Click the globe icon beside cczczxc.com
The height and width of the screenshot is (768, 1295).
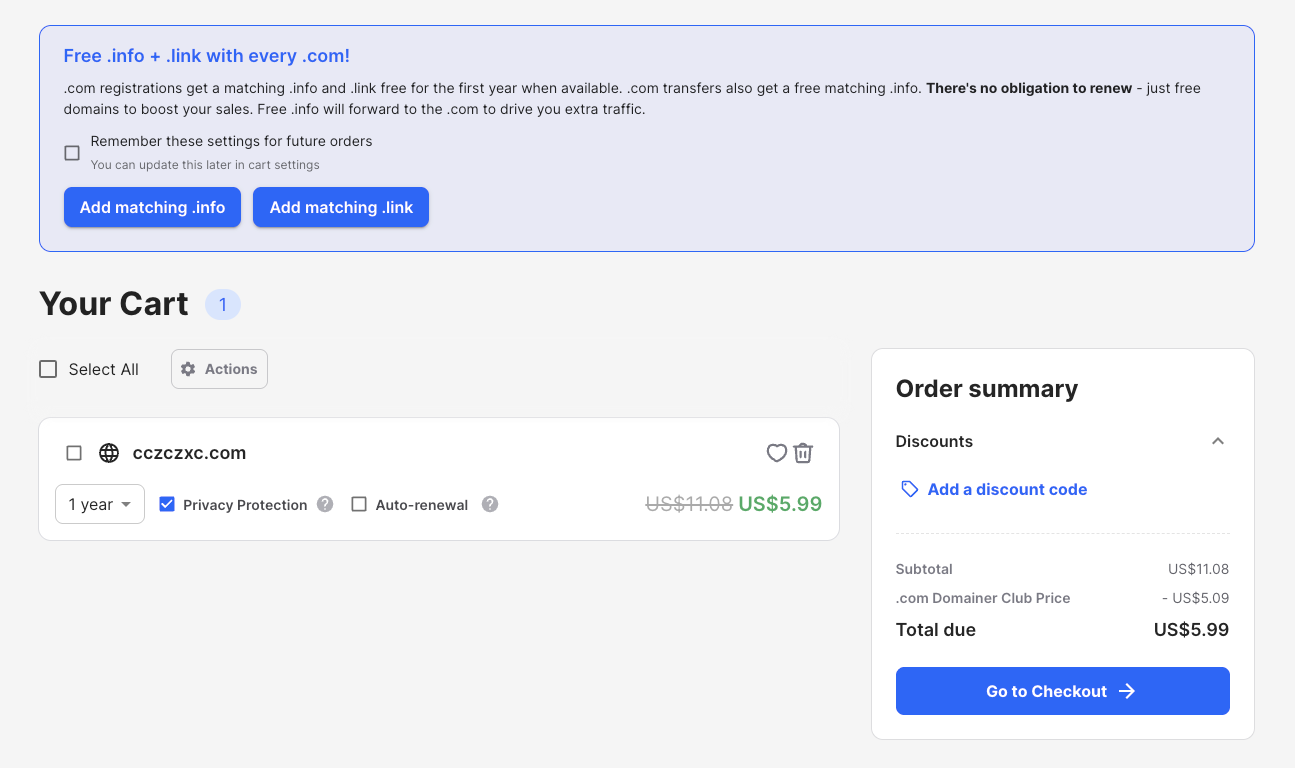tap(109, 453)
